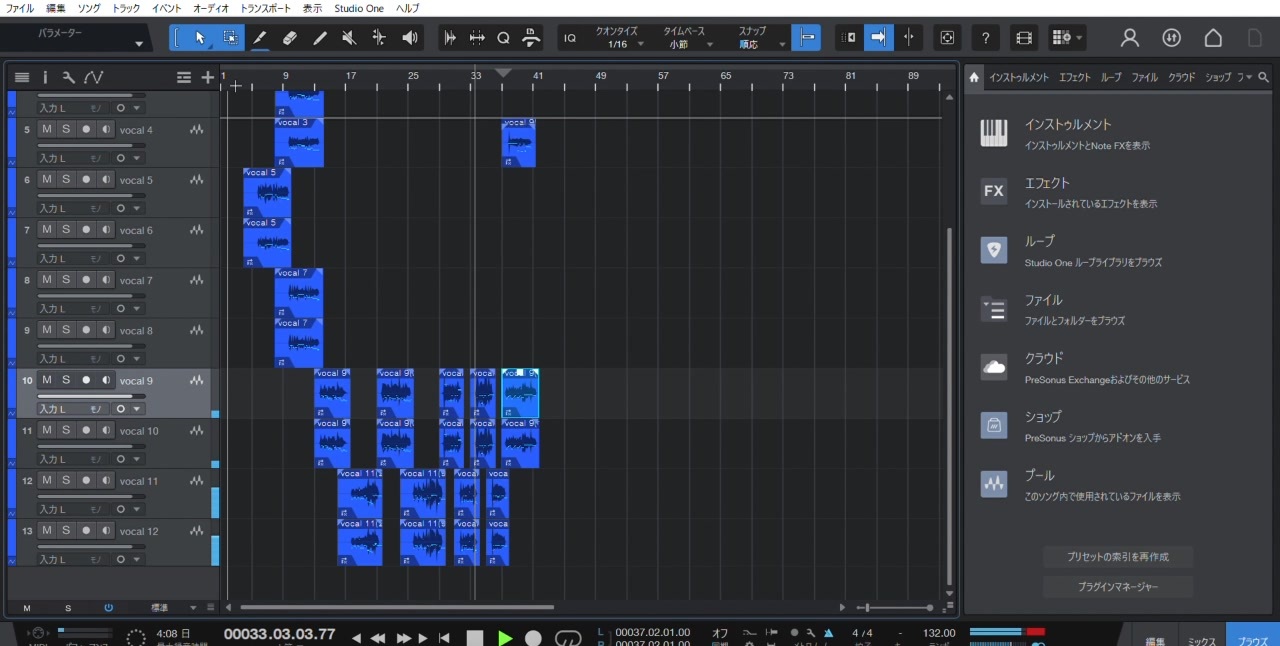Adjust the horizontal timeline zoom slider
1280x646 pixels.
click(896, 607)
